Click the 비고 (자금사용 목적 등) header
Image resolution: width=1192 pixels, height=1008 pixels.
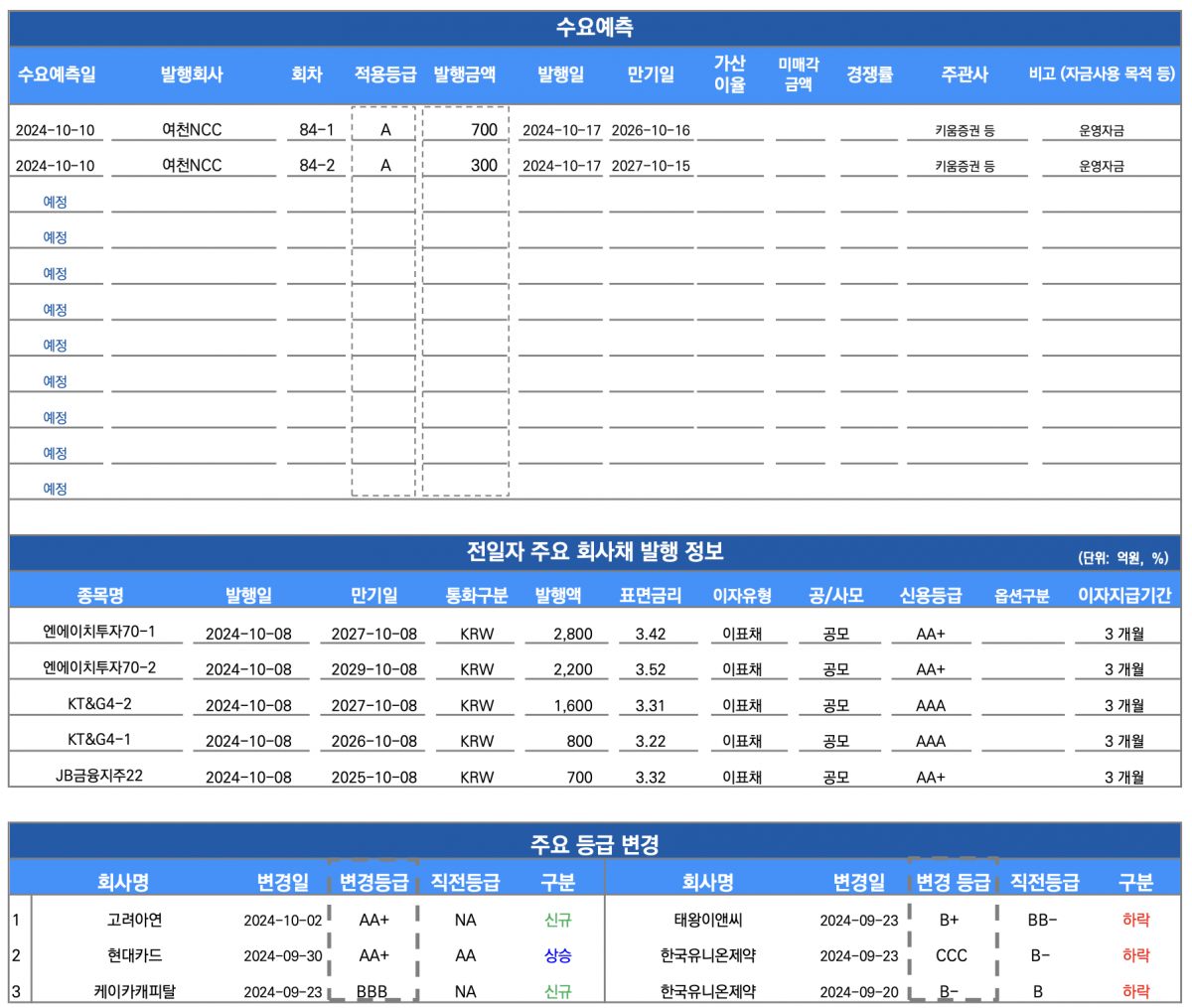[1102, 74]
